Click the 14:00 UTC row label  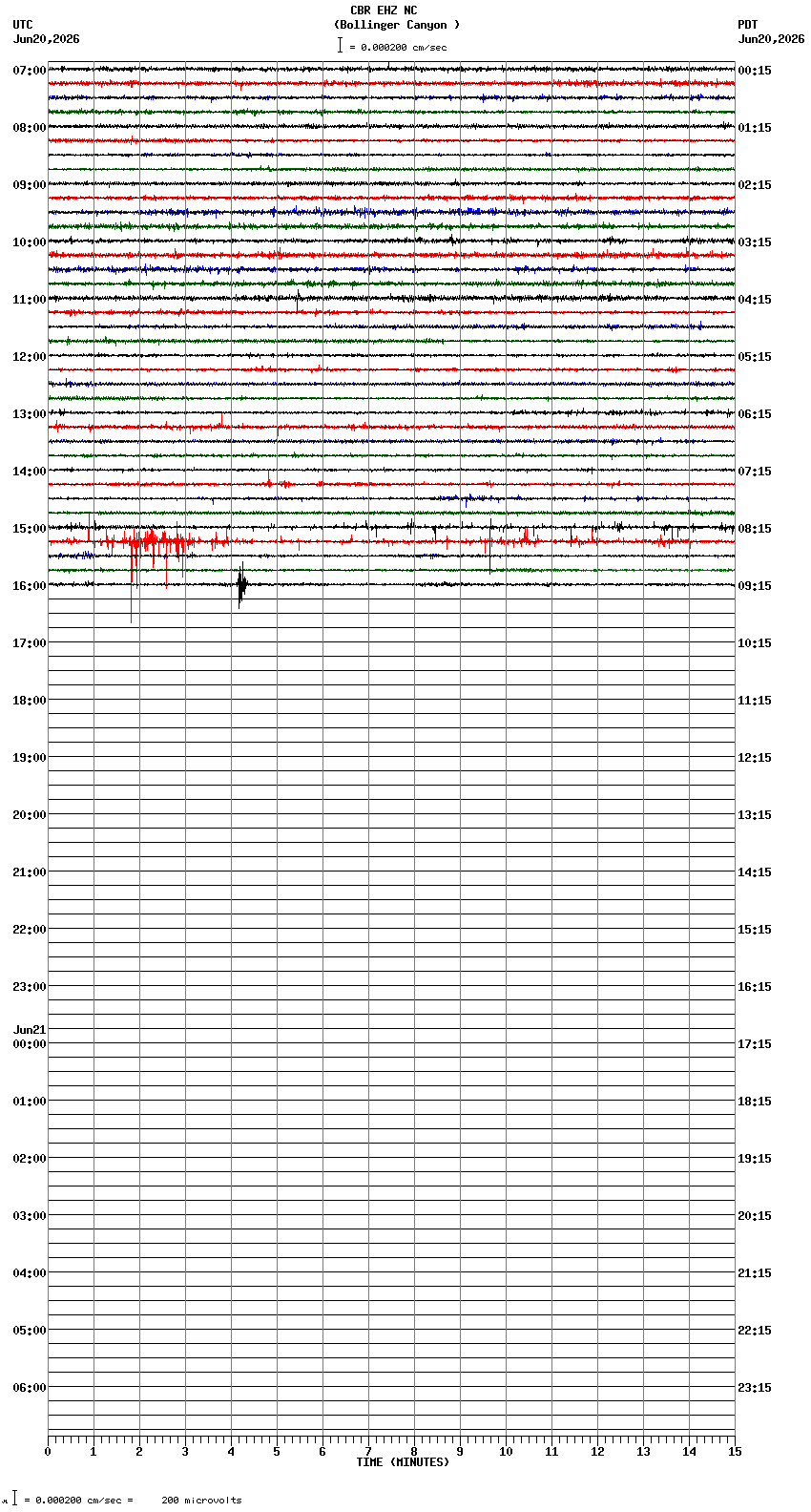click(x=30, y=472)
